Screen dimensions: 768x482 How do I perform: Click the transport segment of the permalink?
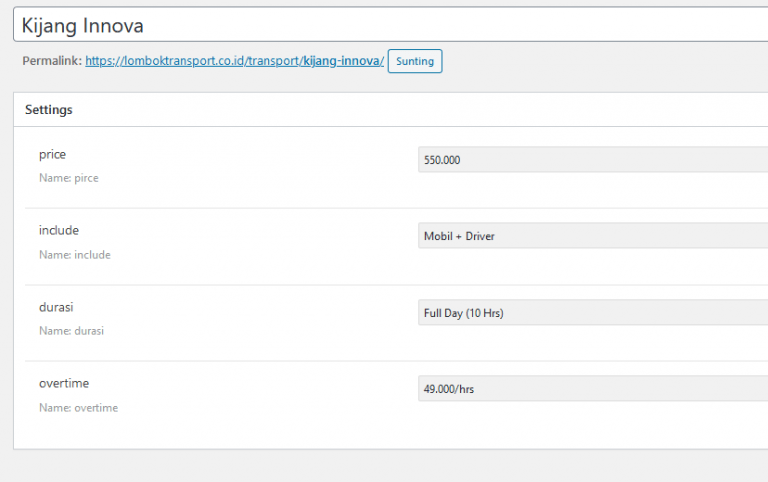tap(273, 61)
